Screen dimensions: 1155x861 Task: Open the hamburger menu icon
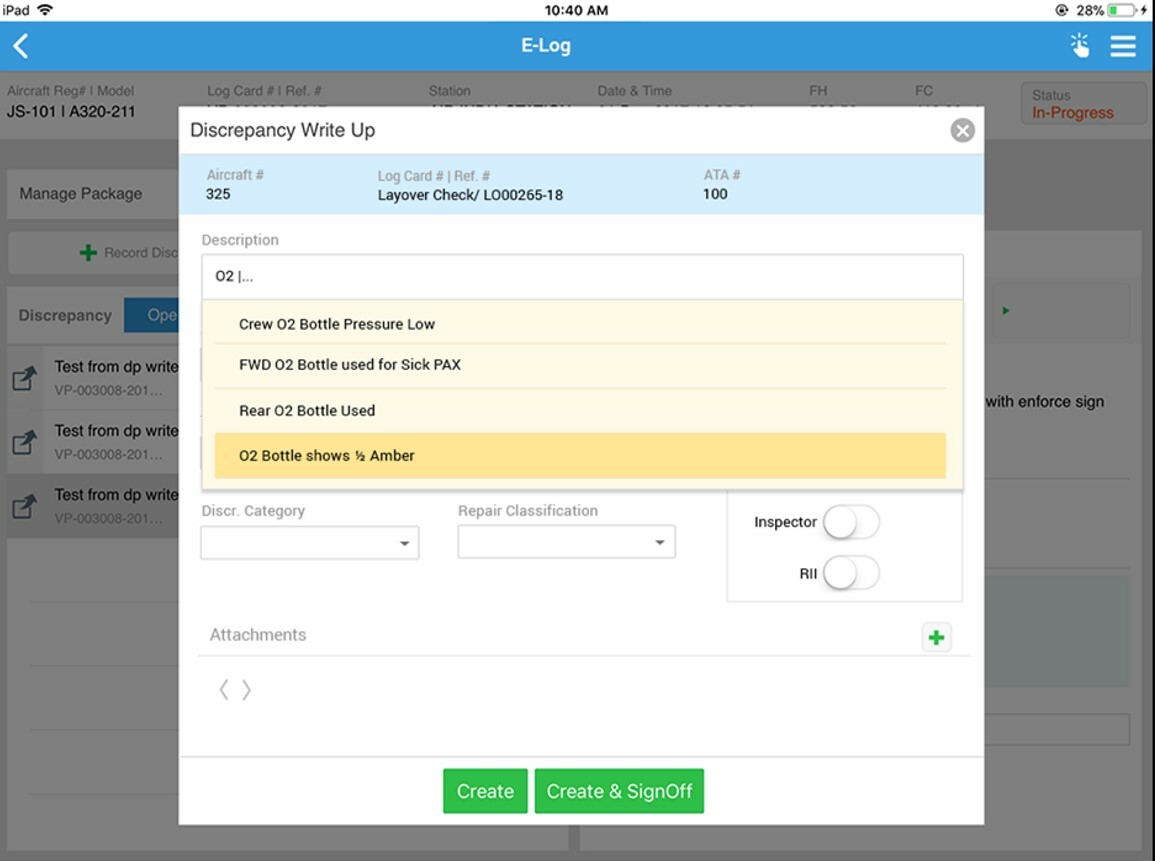(x=1123, y=46)
